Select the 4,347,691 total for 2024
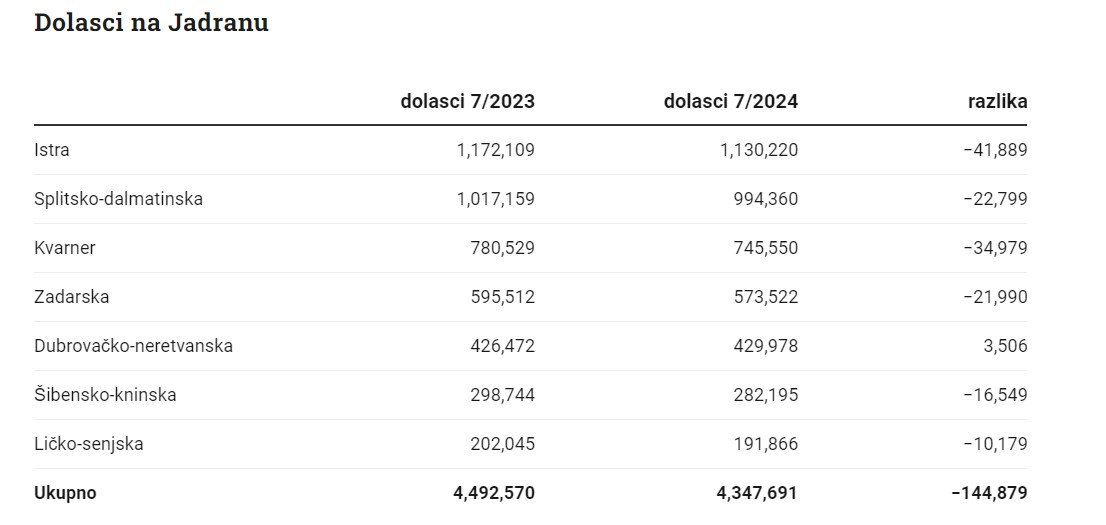The width and height of the screenshot is (1106, 525). pyautogui.click(x=756, y=493)
